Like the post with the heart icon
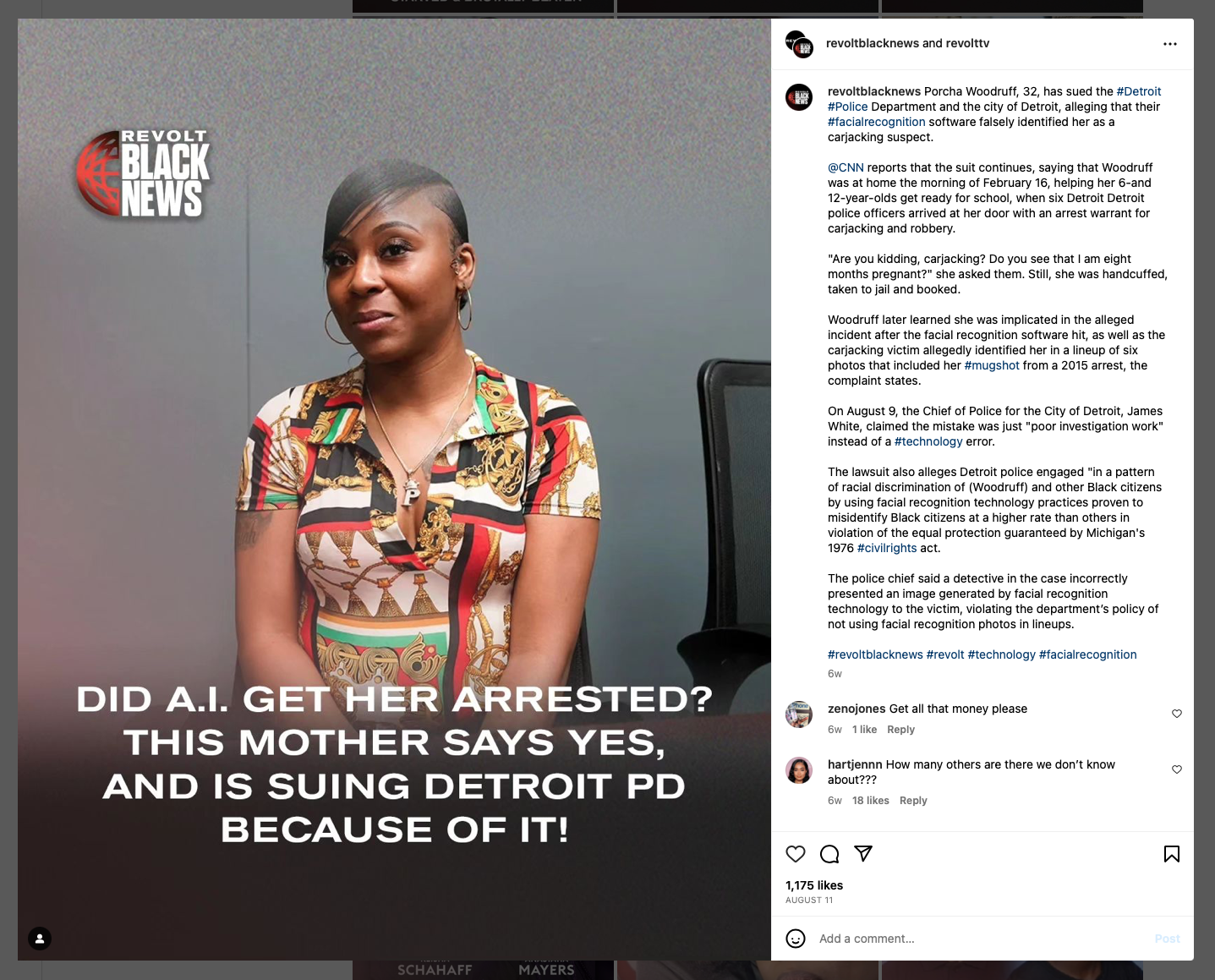The width and height of the screenshot is (1215, 980). 796,854
